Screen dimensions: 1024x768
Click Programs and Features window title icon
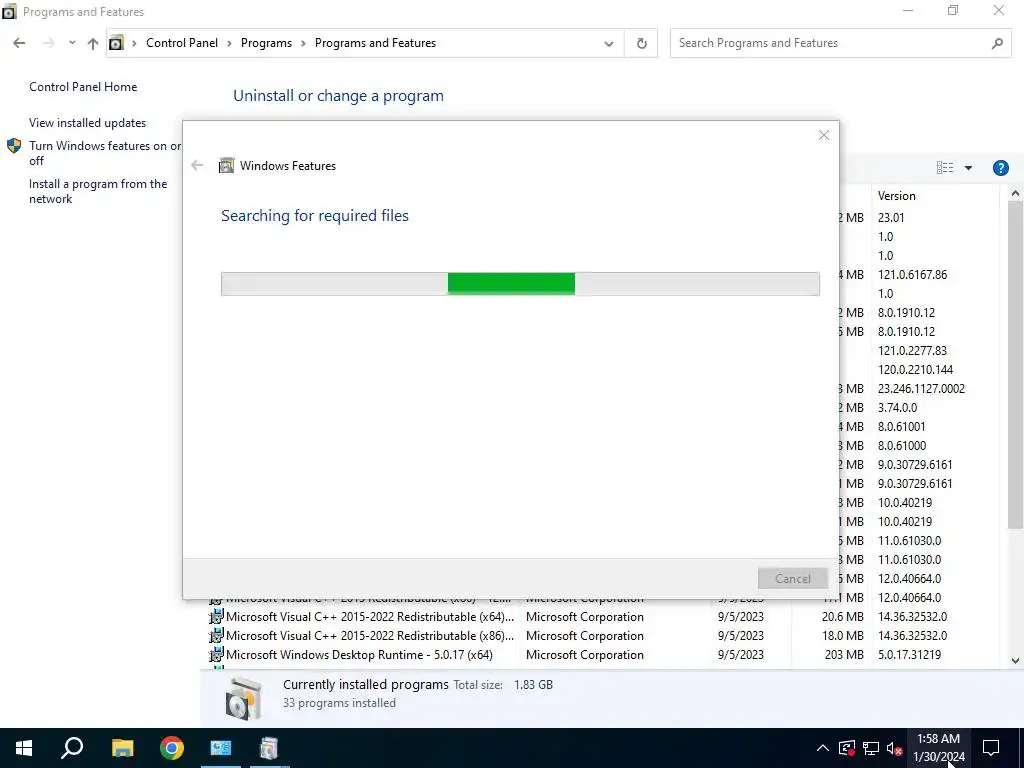click(9, 12)
